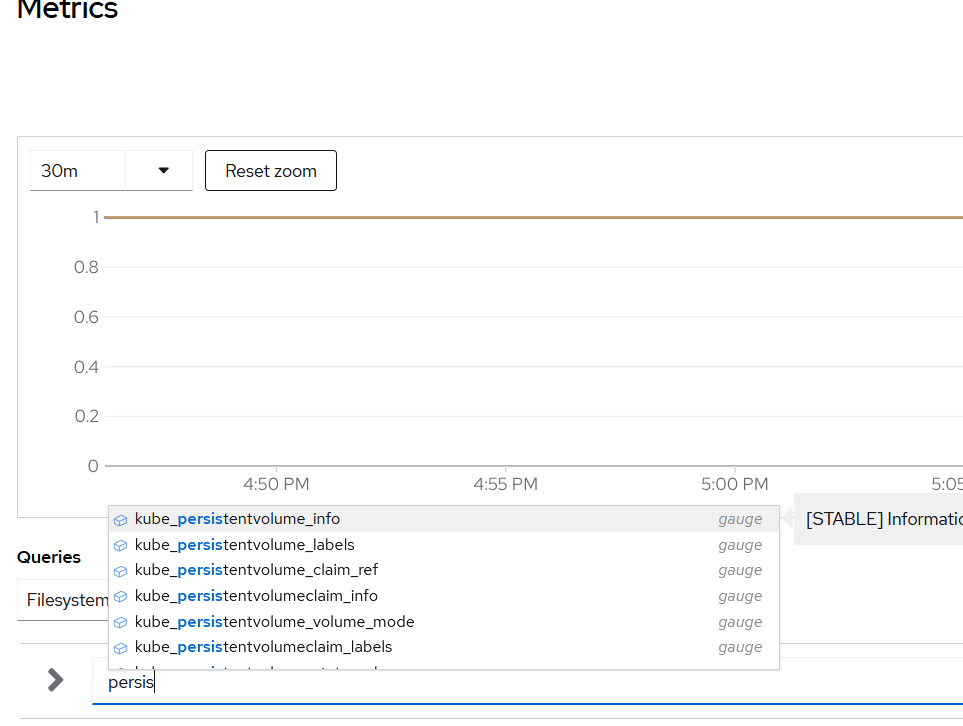Viewport: 963px width, 726px height.
Task: Click cube icon beside kube_persistentvolumeclaim_labels
Action: [x=121, y=648]
